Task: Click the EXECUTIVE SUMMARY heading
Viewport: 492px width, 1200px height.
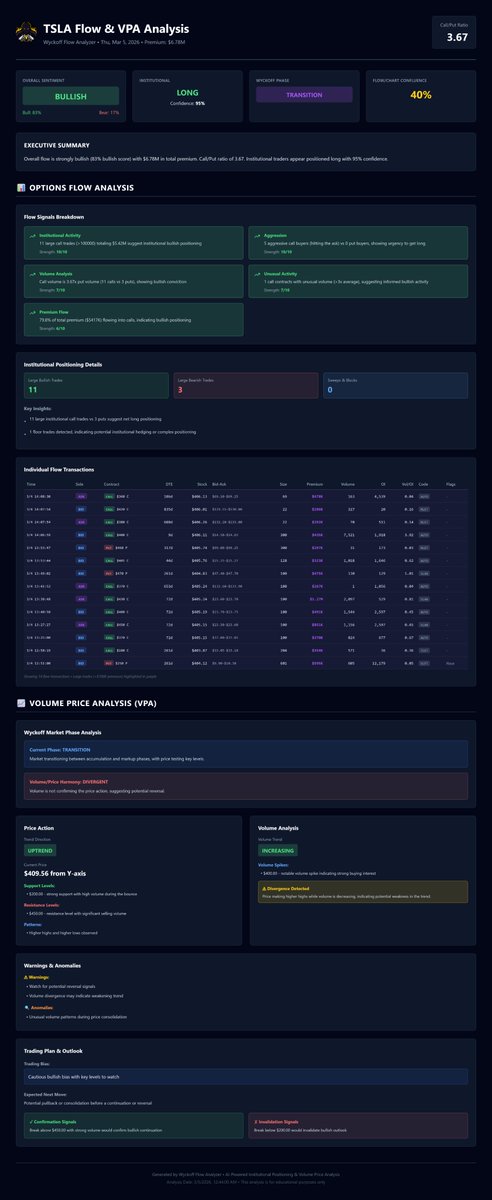Action: [56, 145]
